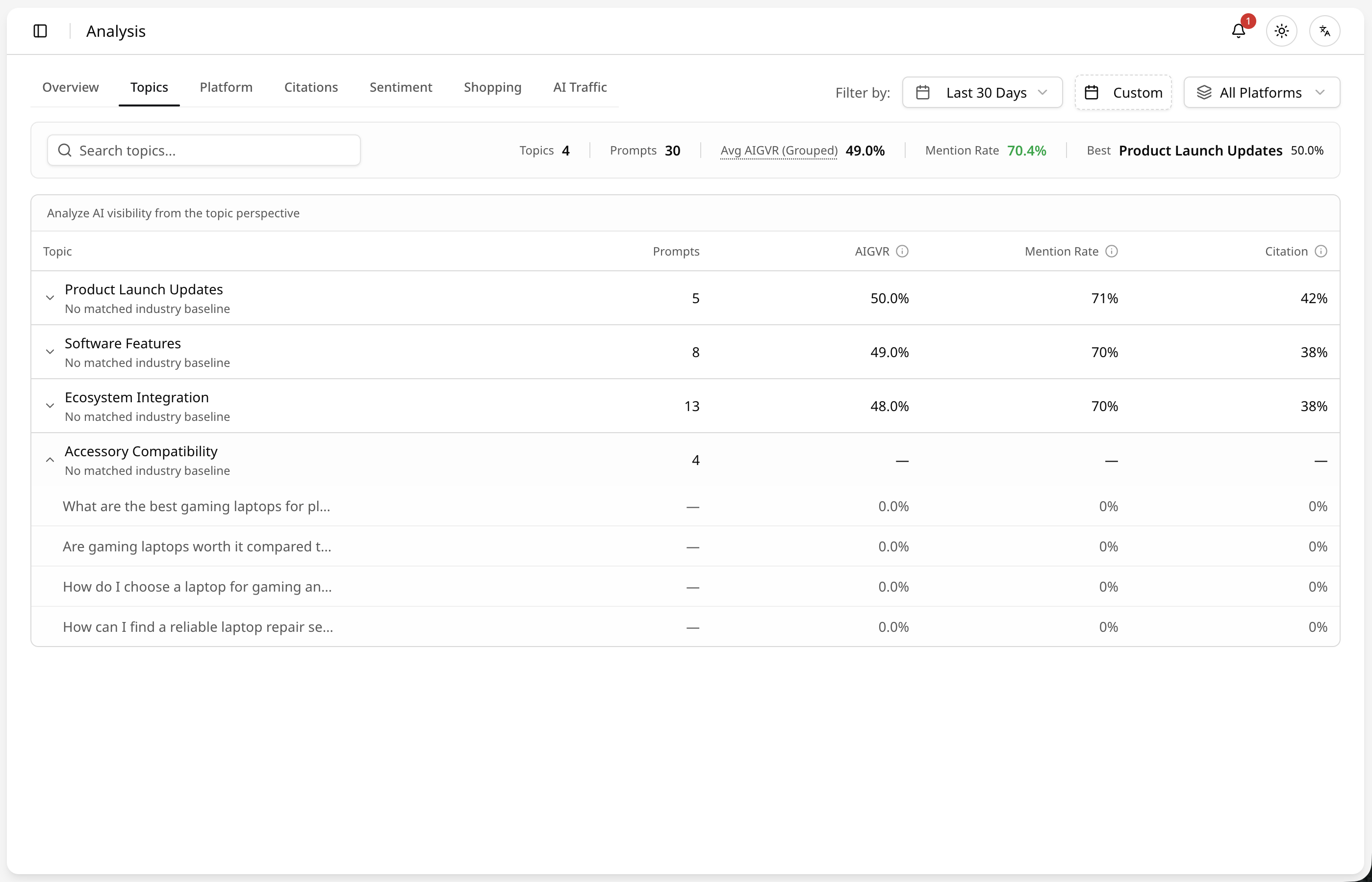Image resolution: width=1372 pixels, height=882 pixels.
Task: Open the notifications bell
Action: (x=1239, y=31)
